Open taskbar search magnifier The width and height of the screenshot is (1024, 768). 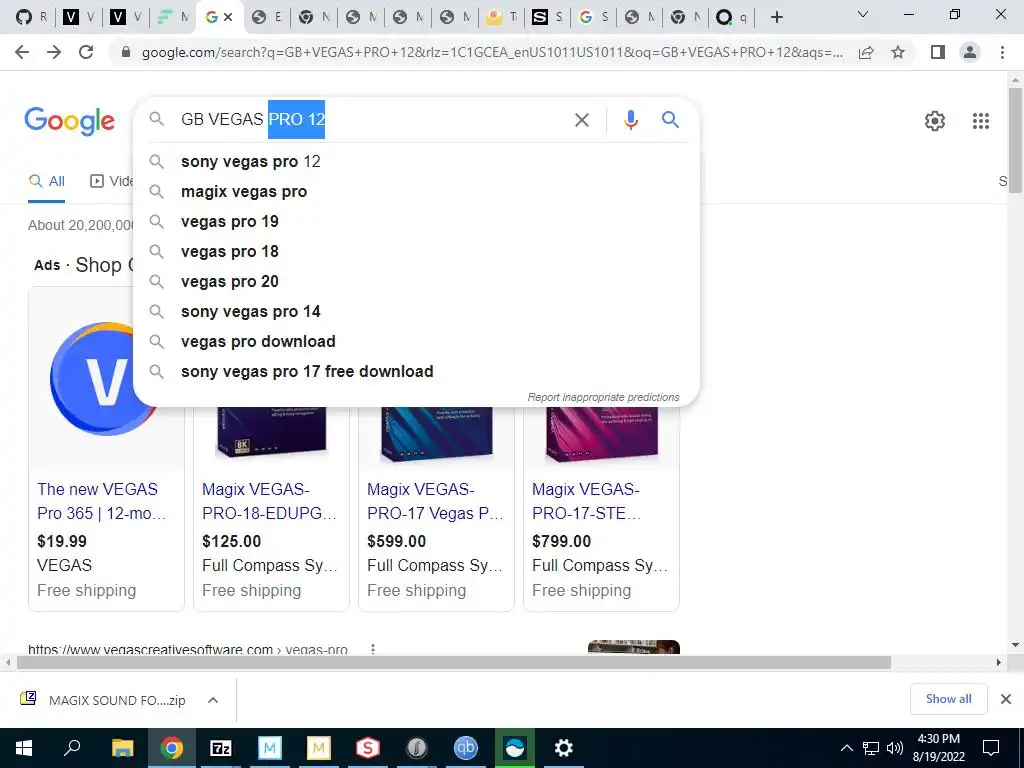(x=72, y=748)
